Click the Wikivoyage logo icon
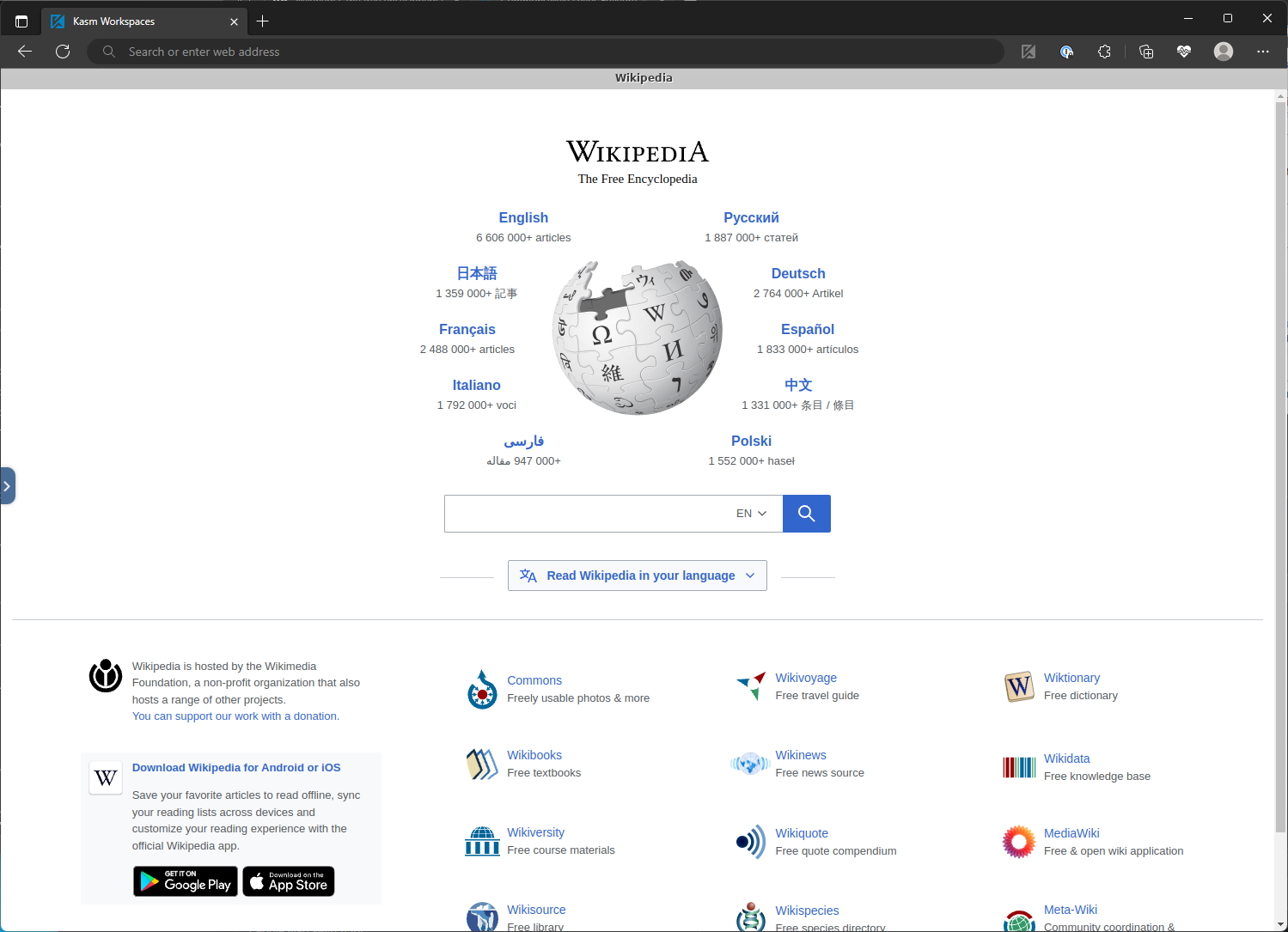1288x932 pixels. click(751, 686)
